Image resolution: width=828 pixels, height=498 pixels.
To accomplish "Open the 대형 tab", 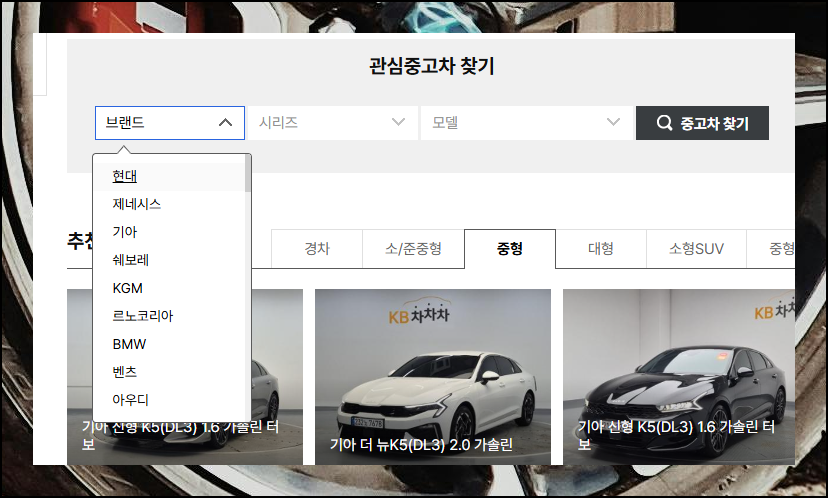I will coord(601,249).
